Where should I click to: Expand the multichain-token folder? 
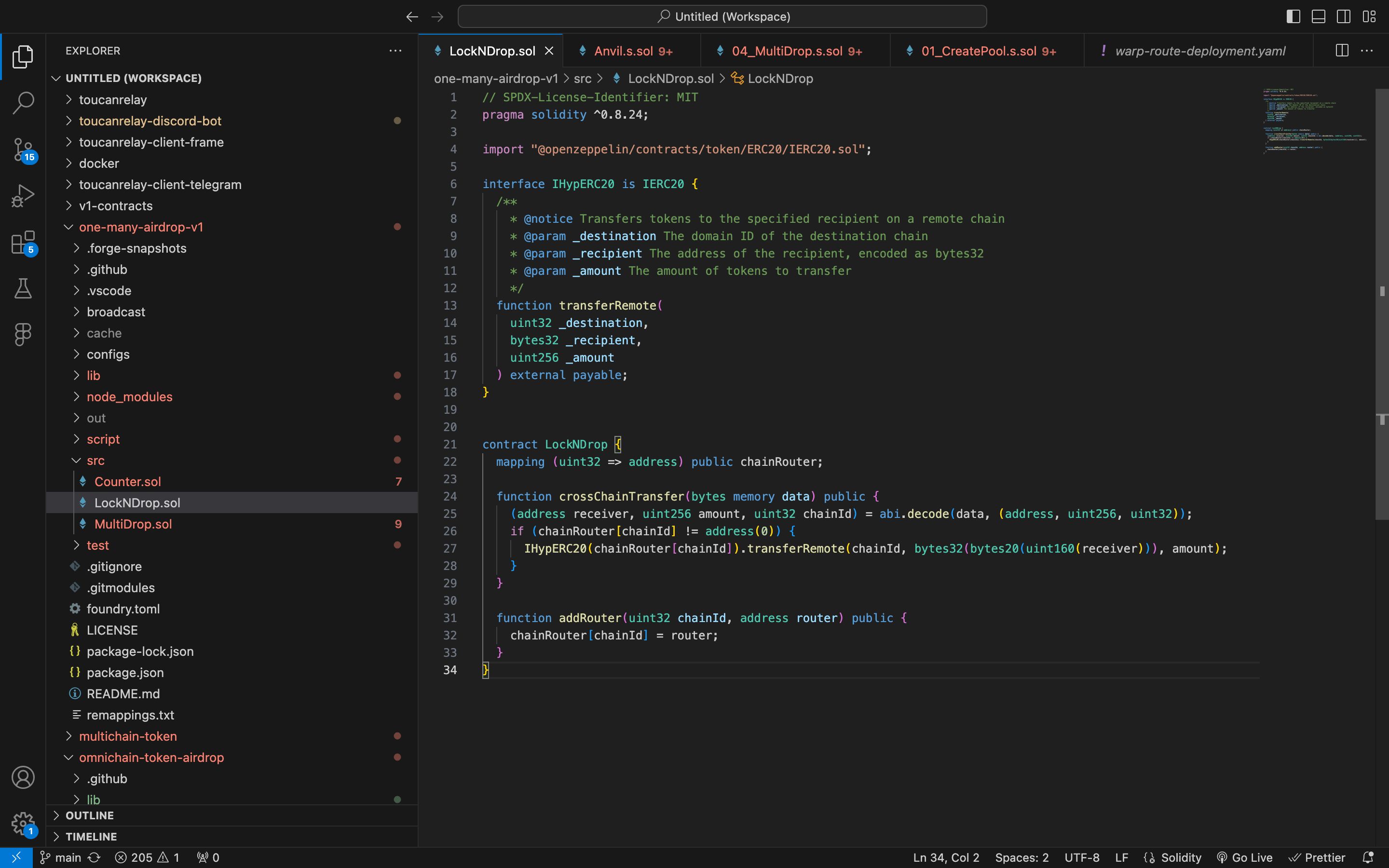pos(232,736)
